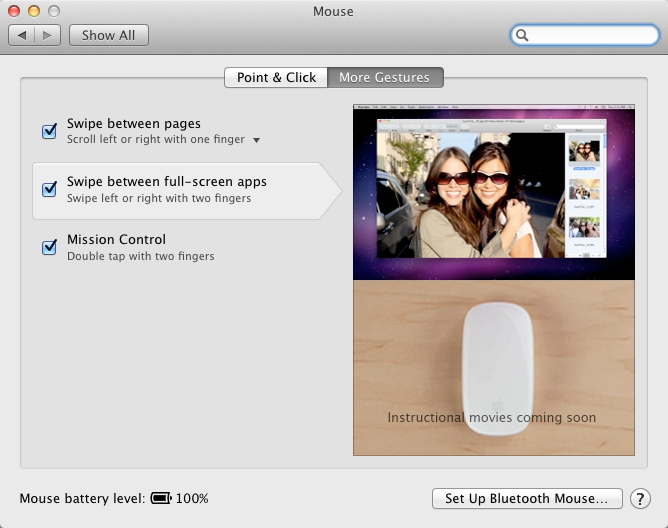Viewport: 668px width, 528px height.
Task: Click the white Magic Mouse image
Action: point(497,369)
